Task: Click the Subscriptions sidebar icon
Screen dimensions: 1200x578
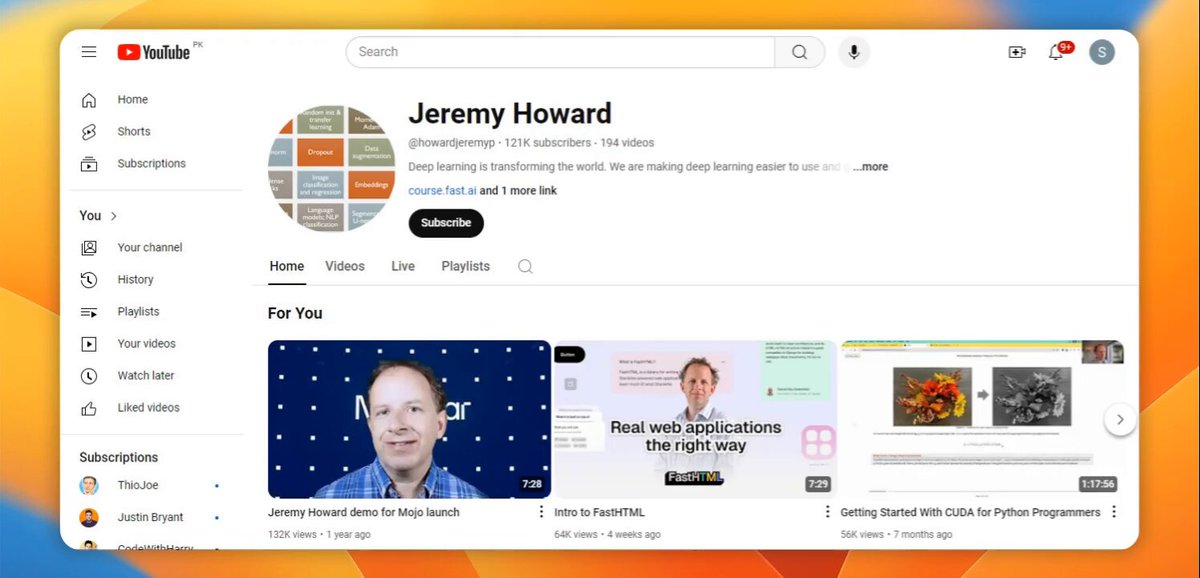Action: pos(89,164)
